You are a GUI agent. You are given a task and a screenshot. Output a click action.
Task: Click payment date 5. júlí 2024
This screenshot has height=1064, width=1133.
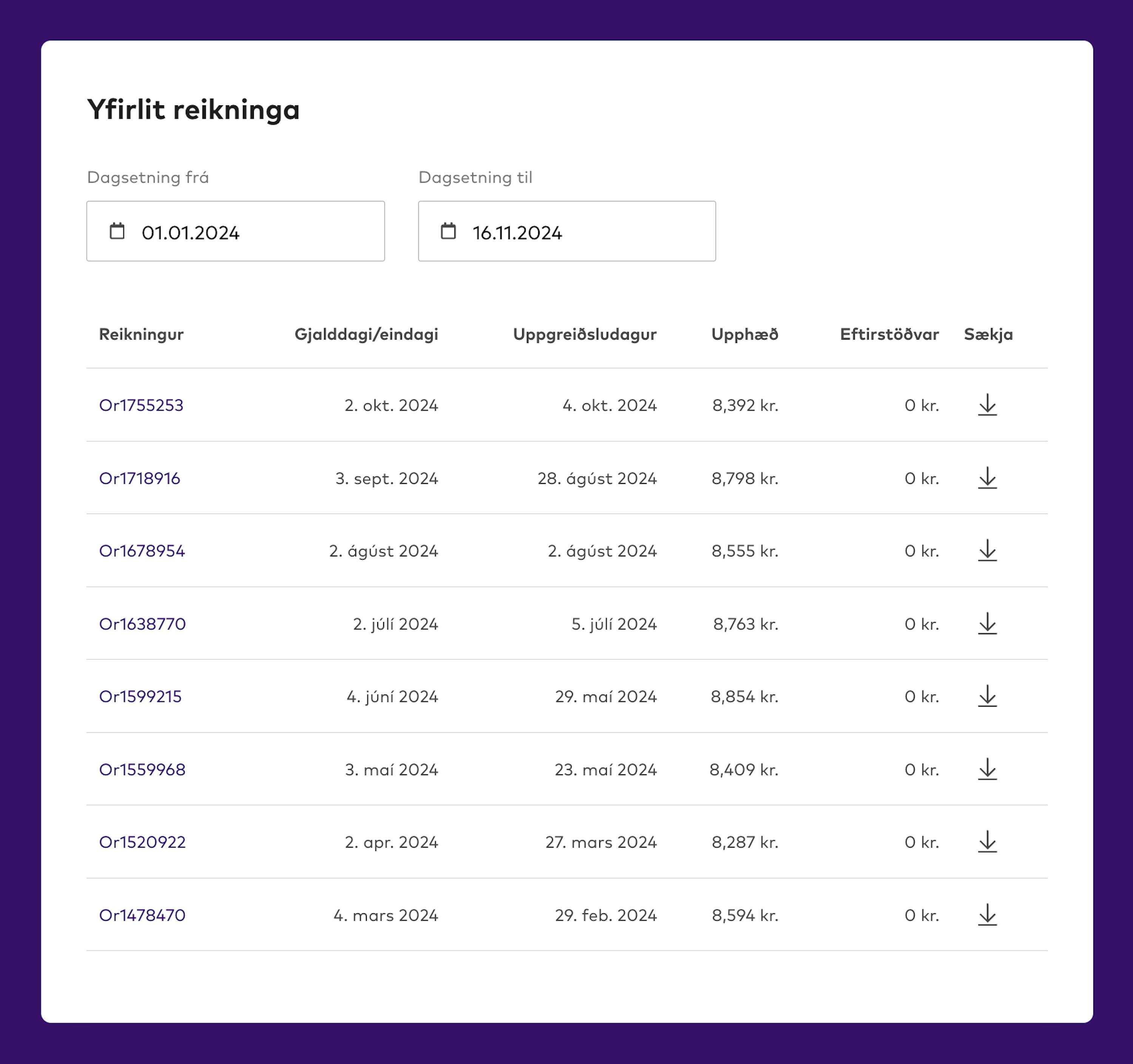tap(614, 624)
